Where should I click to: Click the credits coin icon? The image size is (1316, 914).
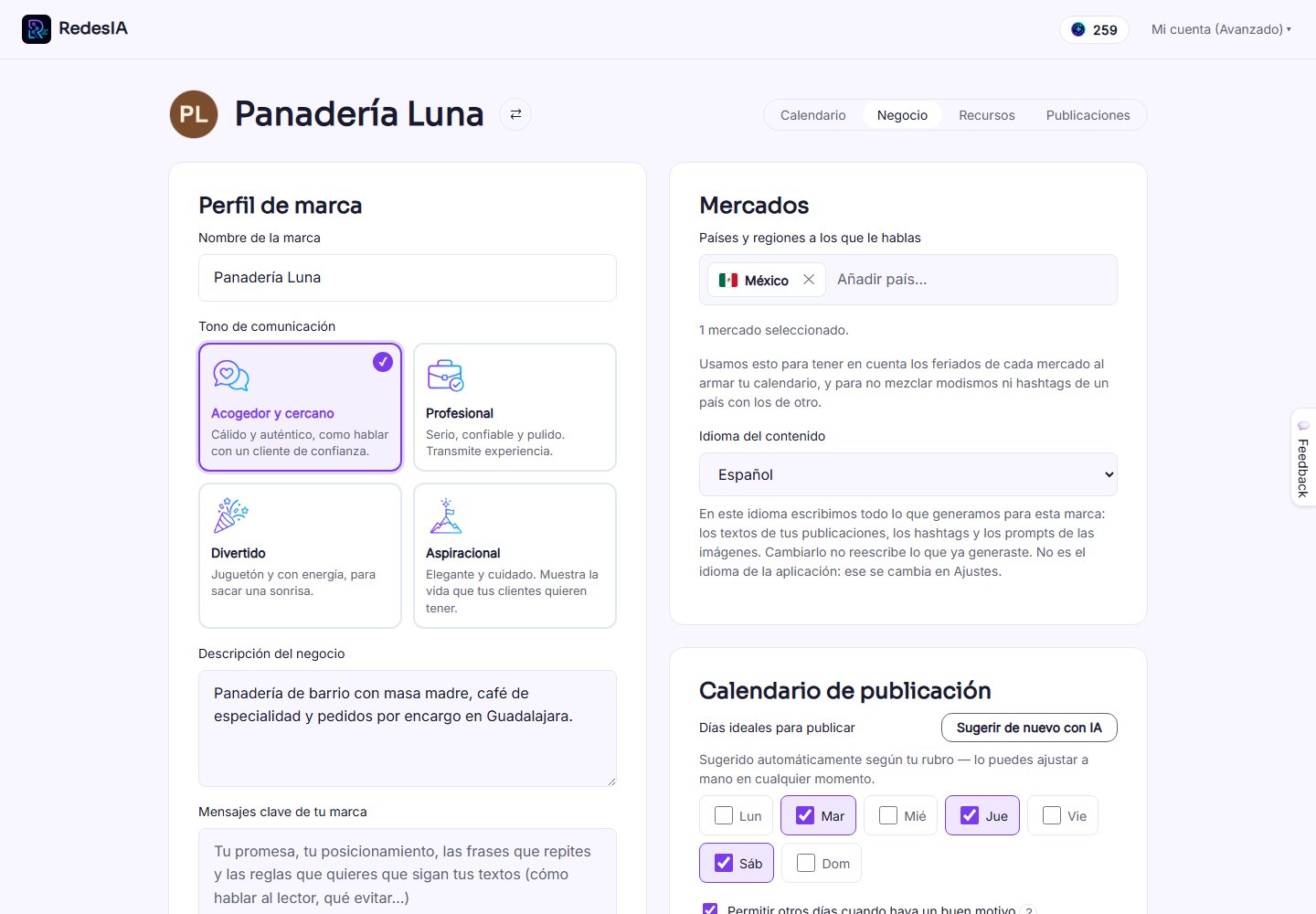1078,29
